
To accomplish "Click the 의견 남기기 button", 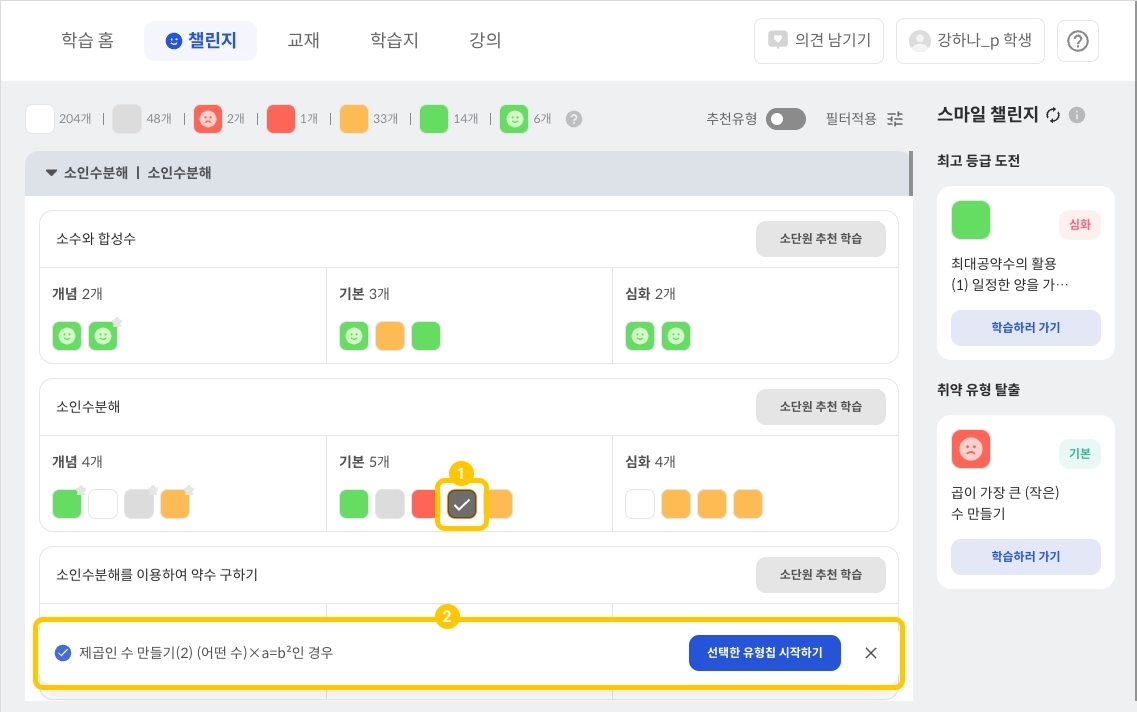I will tap(818, 41).
